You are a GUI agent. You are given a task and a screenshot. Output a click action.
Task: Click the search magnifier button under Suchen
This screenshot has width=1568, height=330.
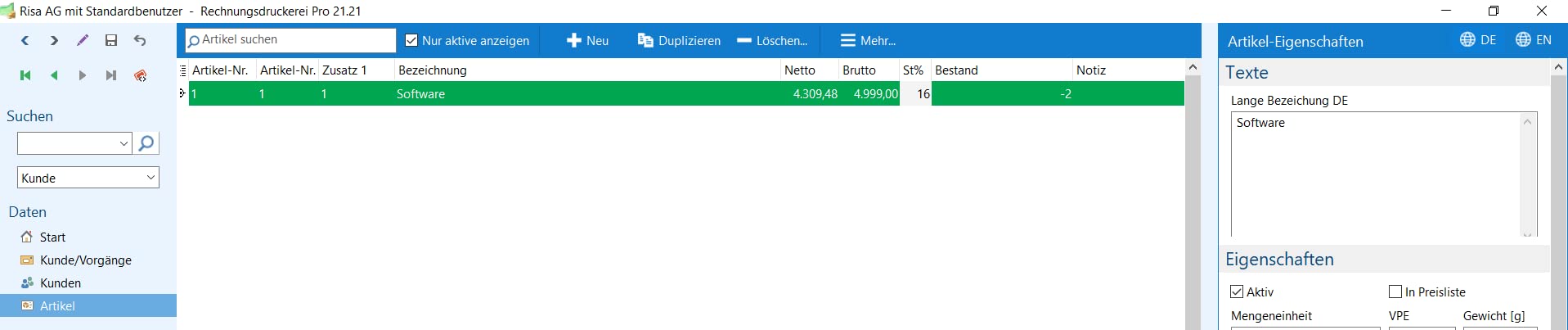coord(146,143)
